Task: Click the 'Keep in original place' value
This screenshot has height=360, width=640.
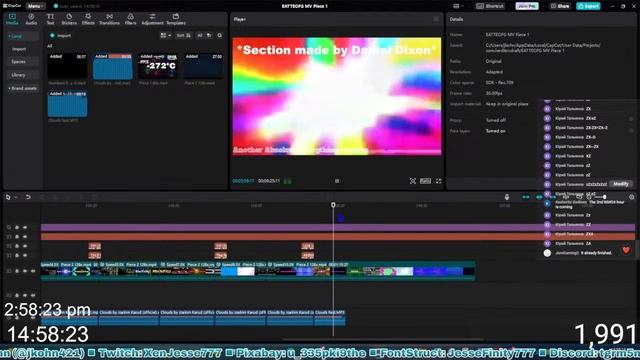Action: (507, 104)
